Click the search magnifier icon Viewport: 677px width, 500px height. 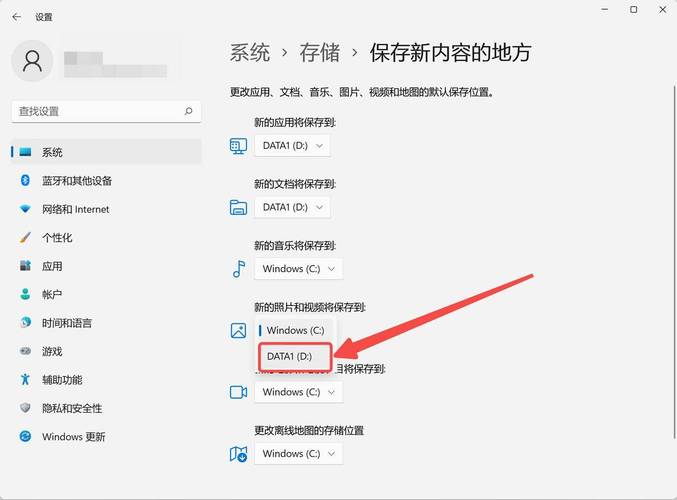188,111
